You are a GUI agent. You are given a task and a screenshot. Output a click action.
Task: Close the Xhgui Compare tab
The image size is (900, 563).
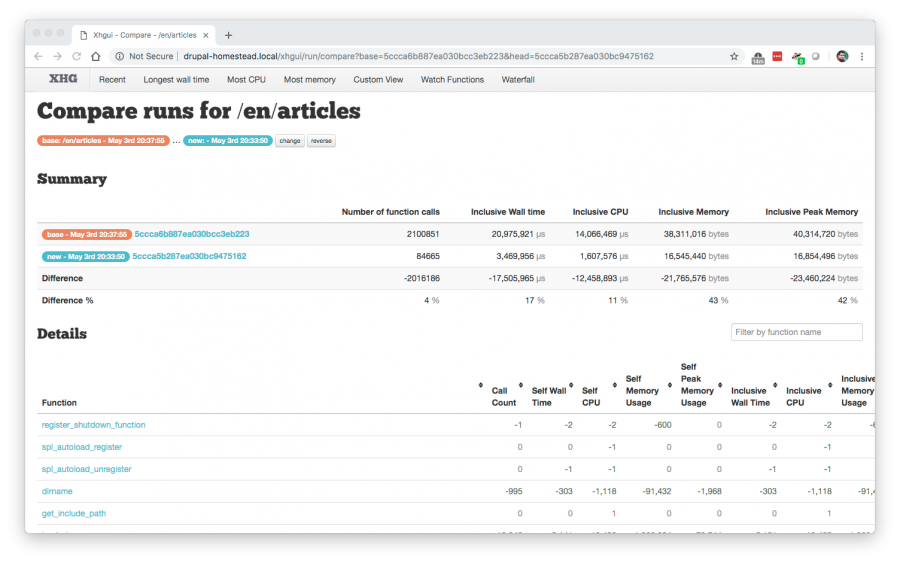(205, 35)
